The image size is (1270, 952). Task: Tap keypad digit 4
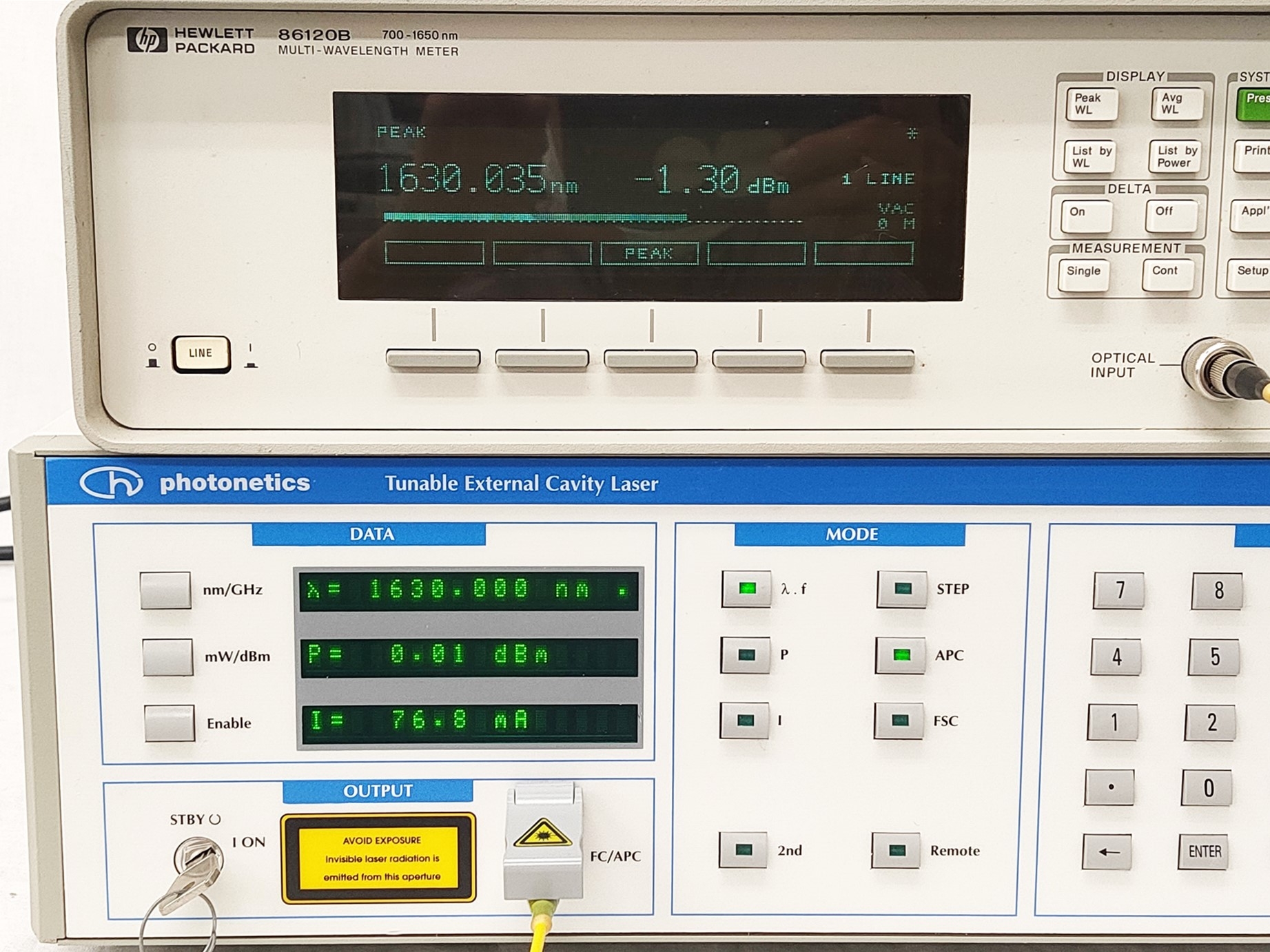1116,656
